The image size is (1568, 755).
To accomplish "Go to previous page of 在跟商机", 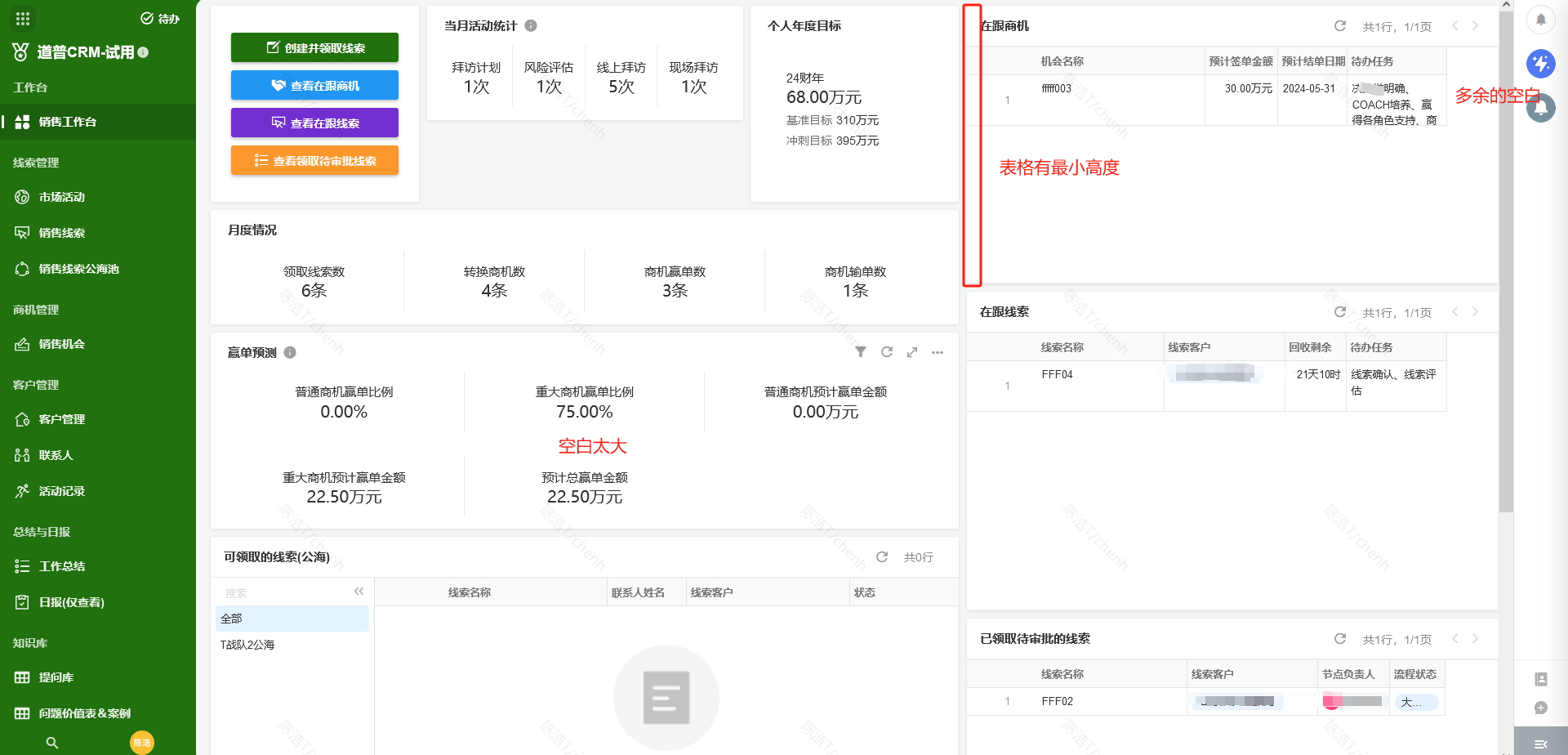I will tap(1455, 26).
